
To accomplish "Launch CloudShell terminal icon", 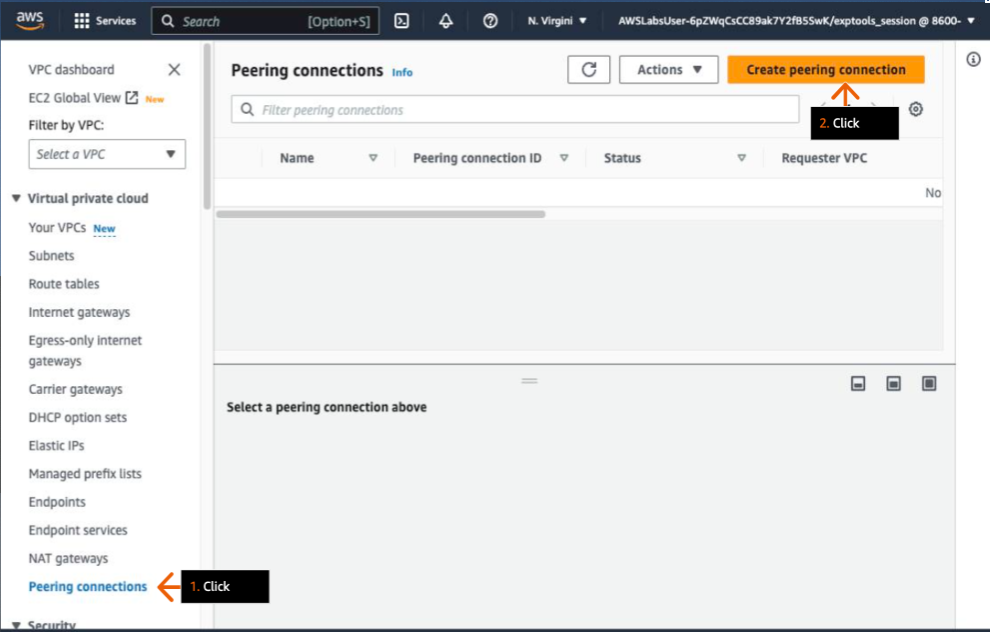I will pyautogui.click(x=401, y=21).
